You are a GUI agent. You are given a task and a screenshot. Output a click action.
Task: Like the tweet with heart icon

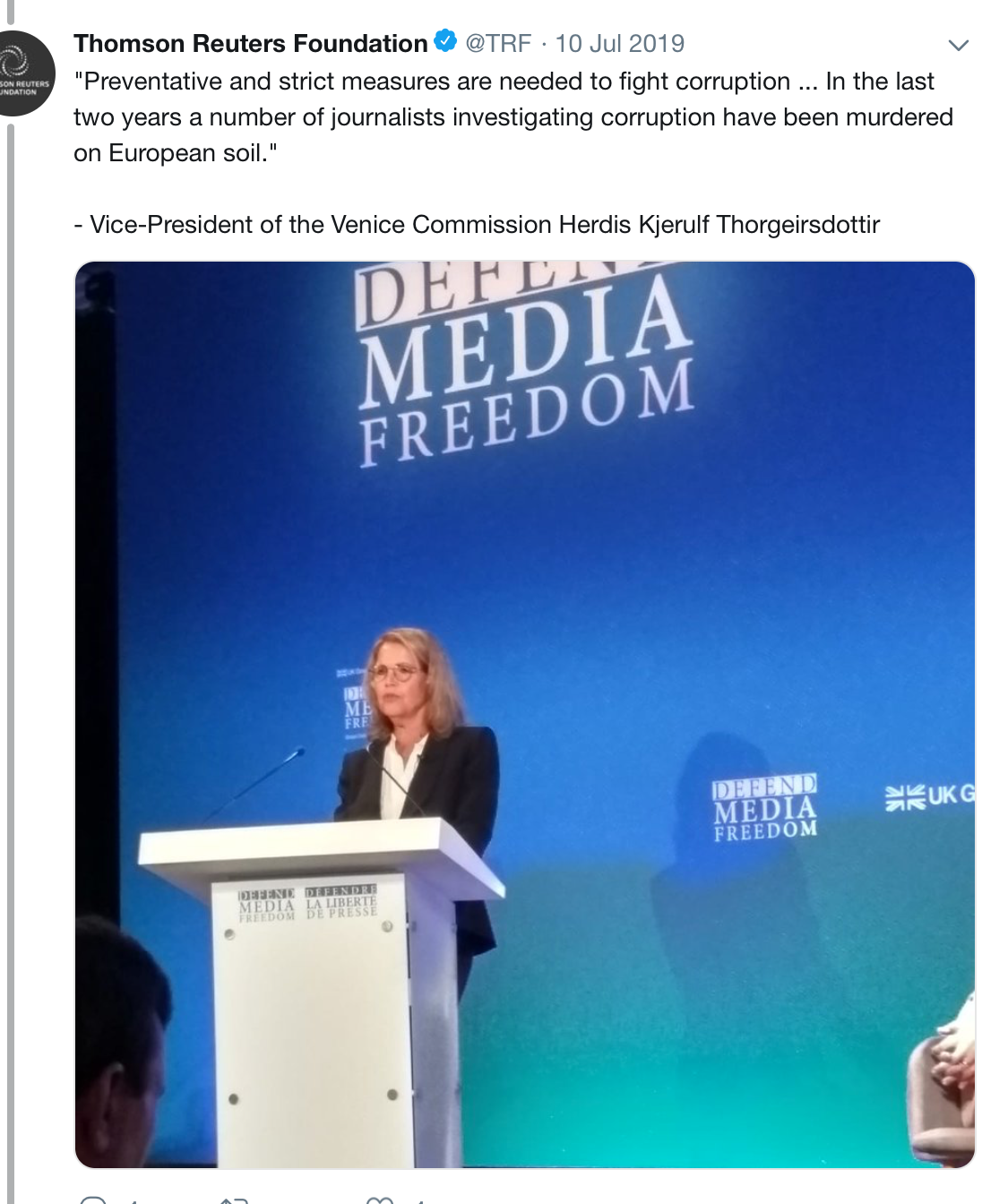[380, 1200]
